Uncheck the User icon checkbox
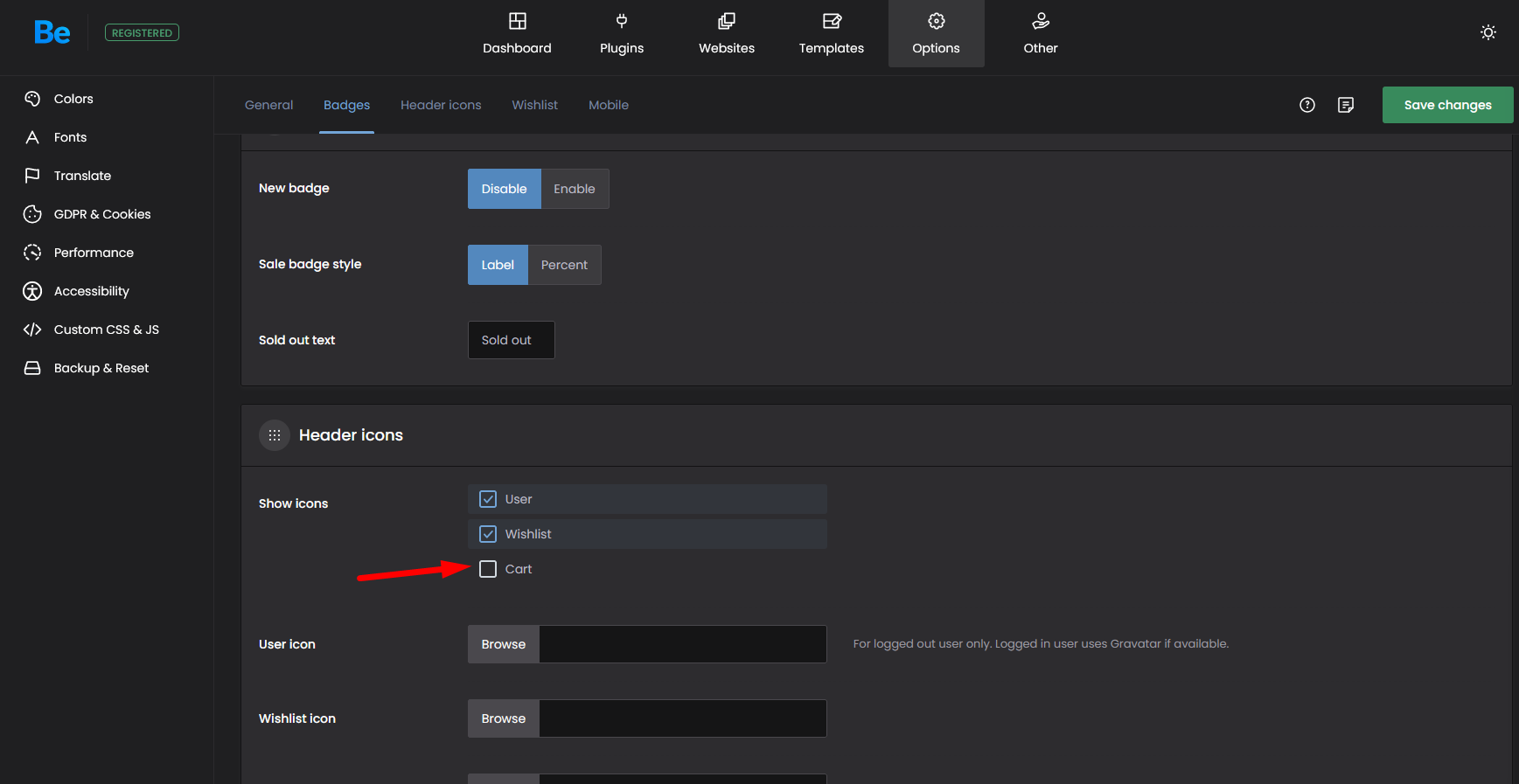The width and height of the screenshot is (1519, 784). point(488,499)
